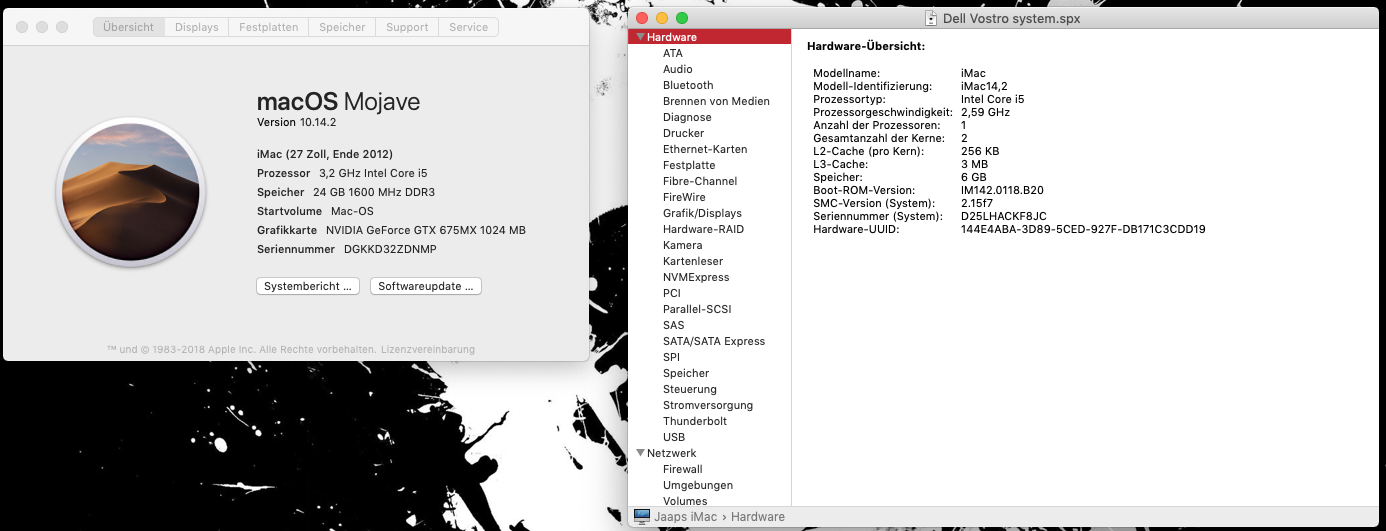Click the computer icon next to Jaaps iMac

pos(642,517)
